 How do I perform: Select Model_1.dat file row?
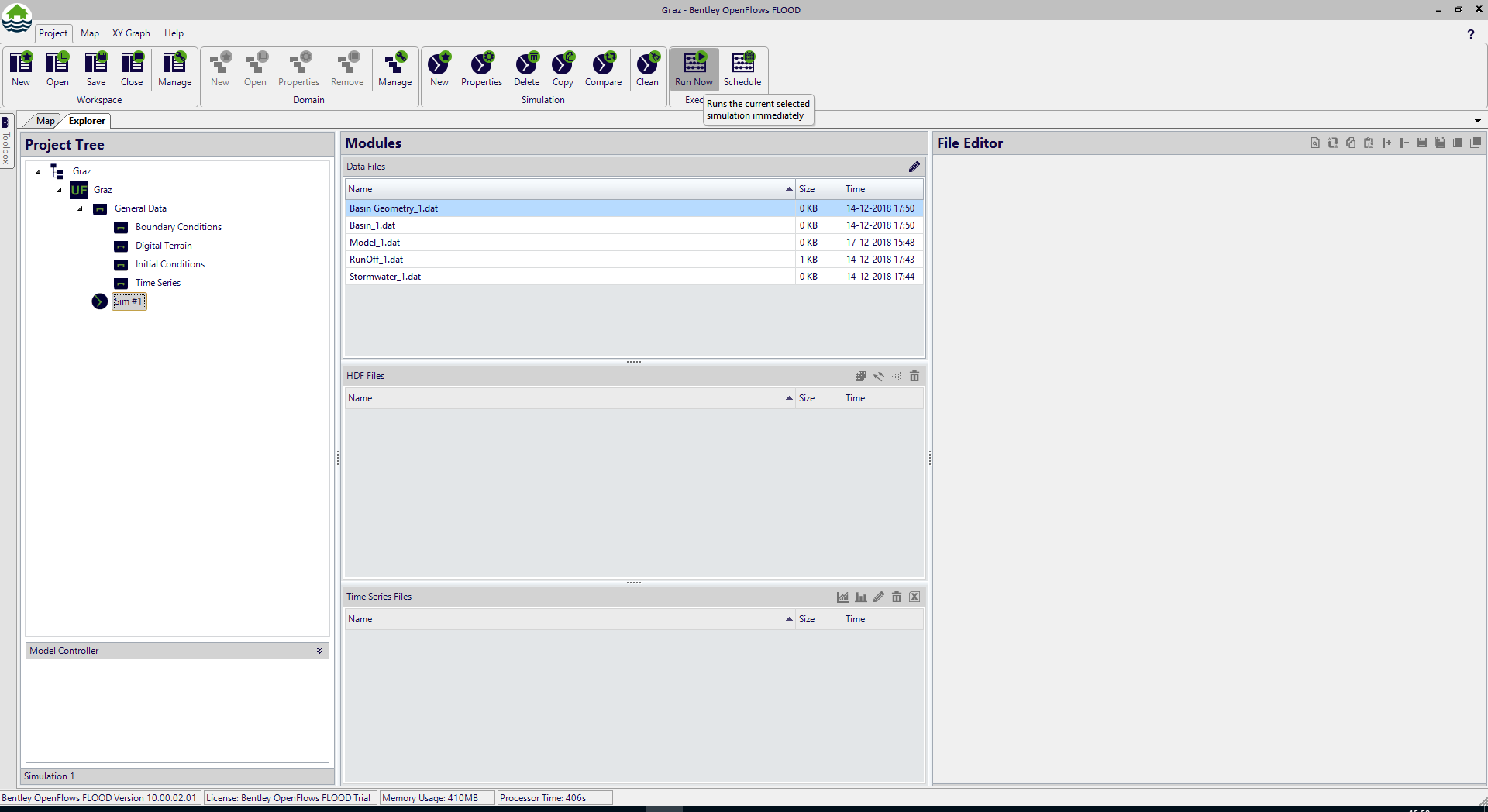(x=634, y=243)
